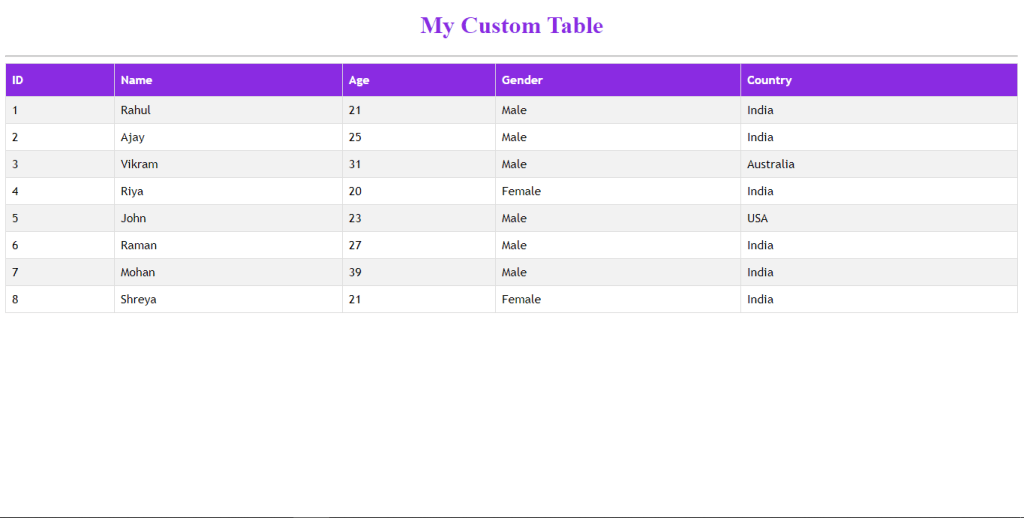Viewport: 1024px width, 518px height.
Task: Click ID cell "5" in John's row
Action: 60,218
